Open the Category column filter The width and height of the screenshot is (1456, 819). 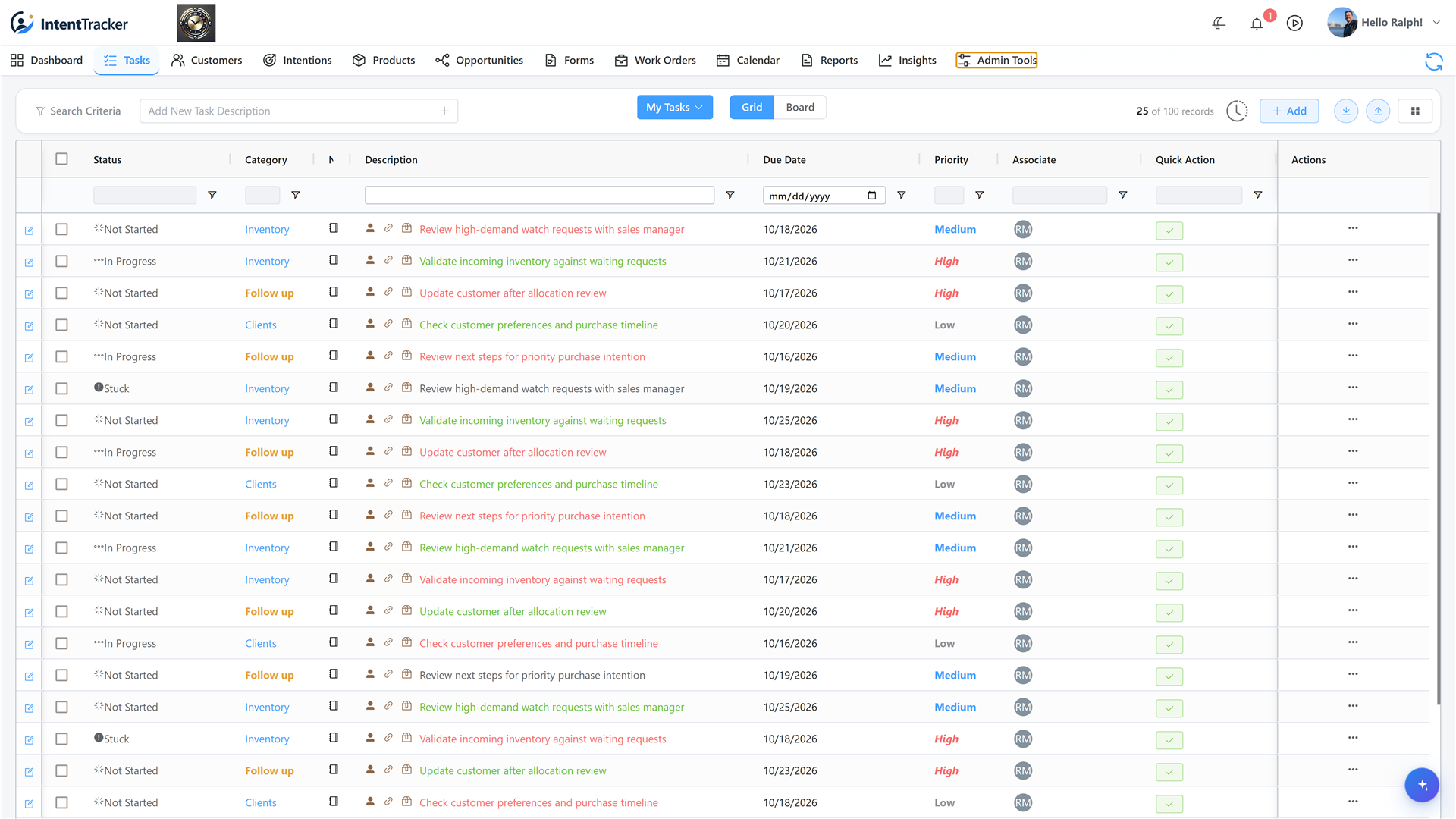tap(296, 196)
